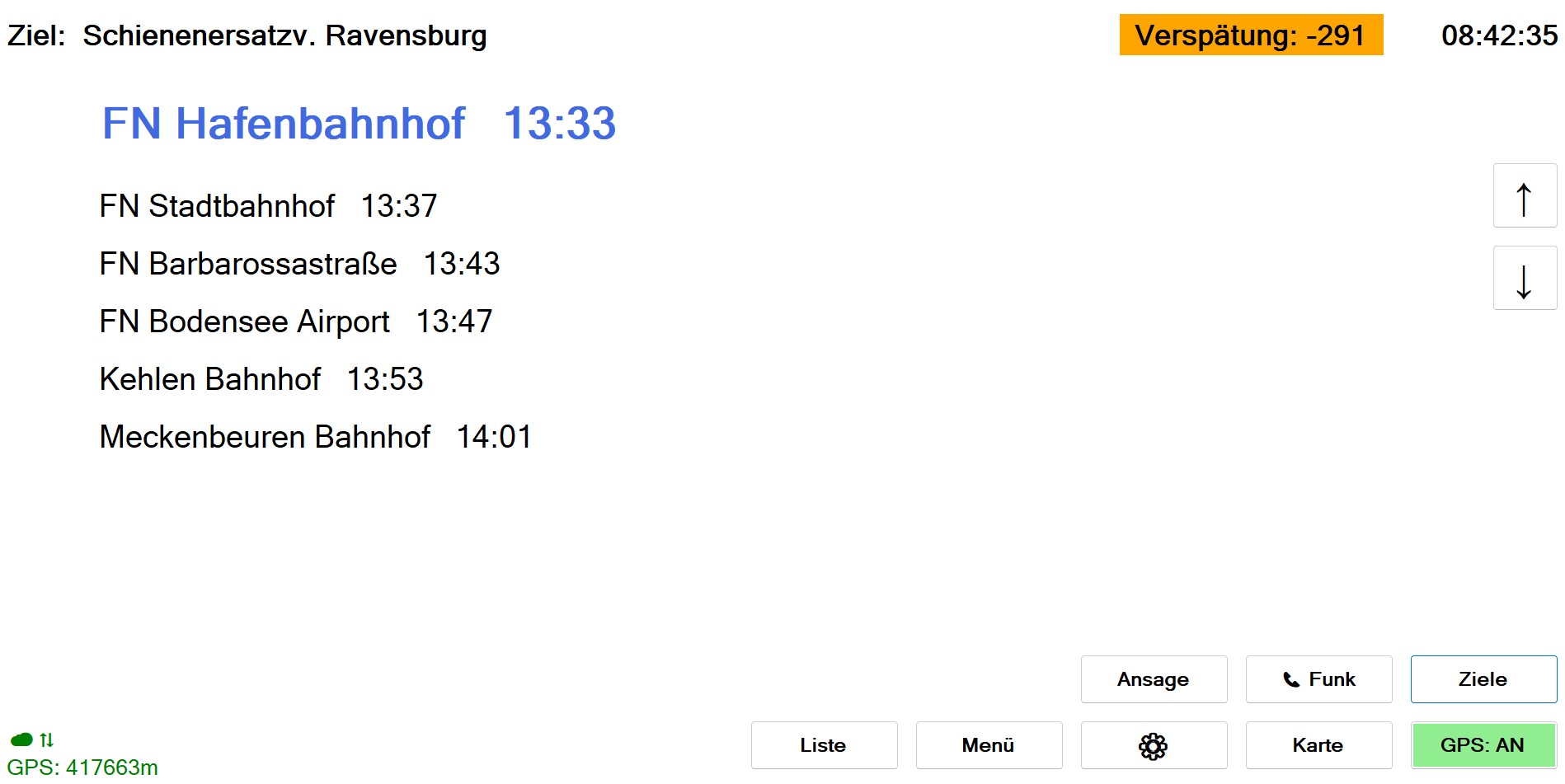Click the phone icon on Funk button
The image size is (1565, 784).
[x=1291, y=679]
